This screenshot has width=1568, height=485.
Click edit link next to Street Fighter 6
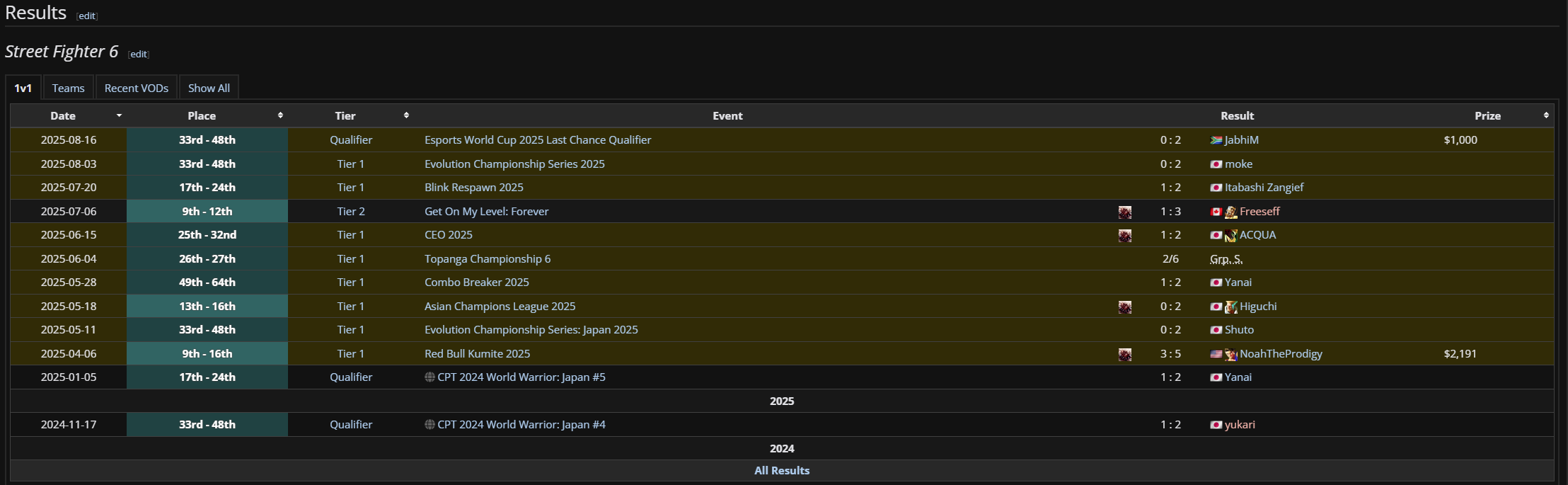(x=139, y=55)
